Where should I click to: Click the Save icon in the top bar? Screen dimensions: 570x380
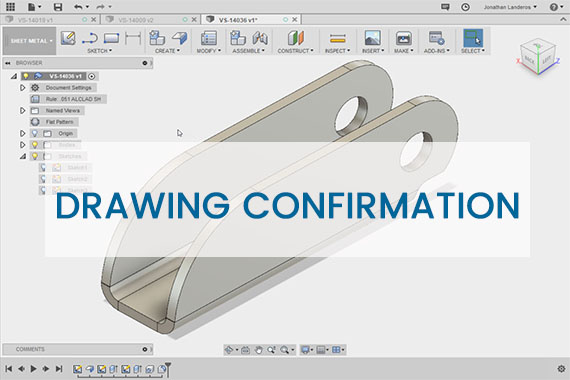58,7
